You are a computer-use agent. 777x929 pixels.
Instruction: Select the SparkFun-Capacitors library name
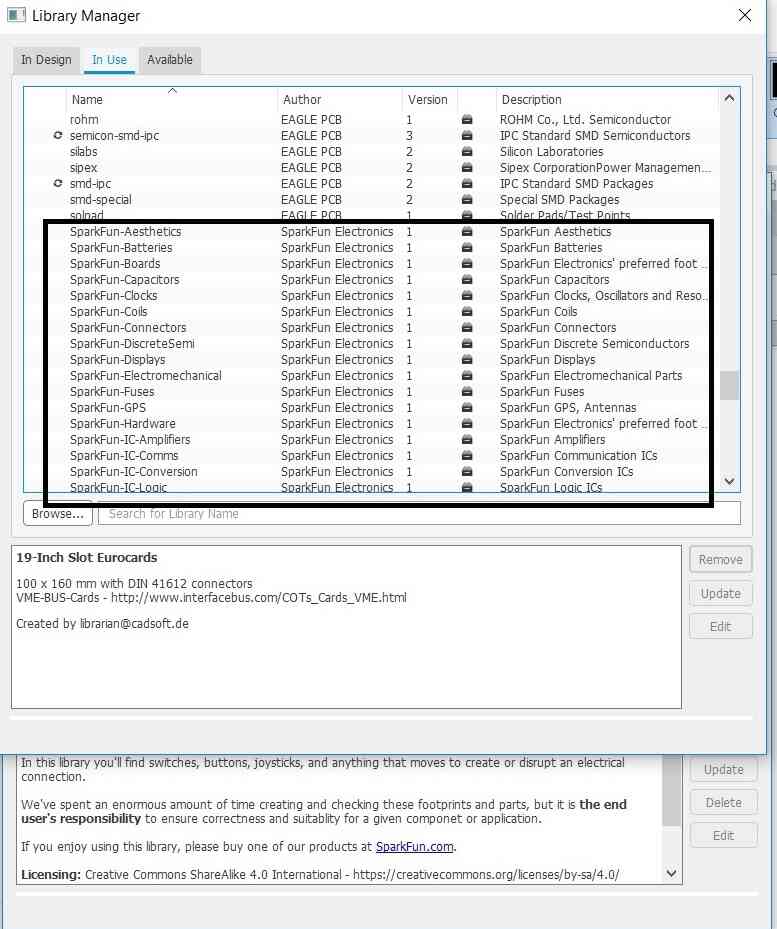point(124,280)
